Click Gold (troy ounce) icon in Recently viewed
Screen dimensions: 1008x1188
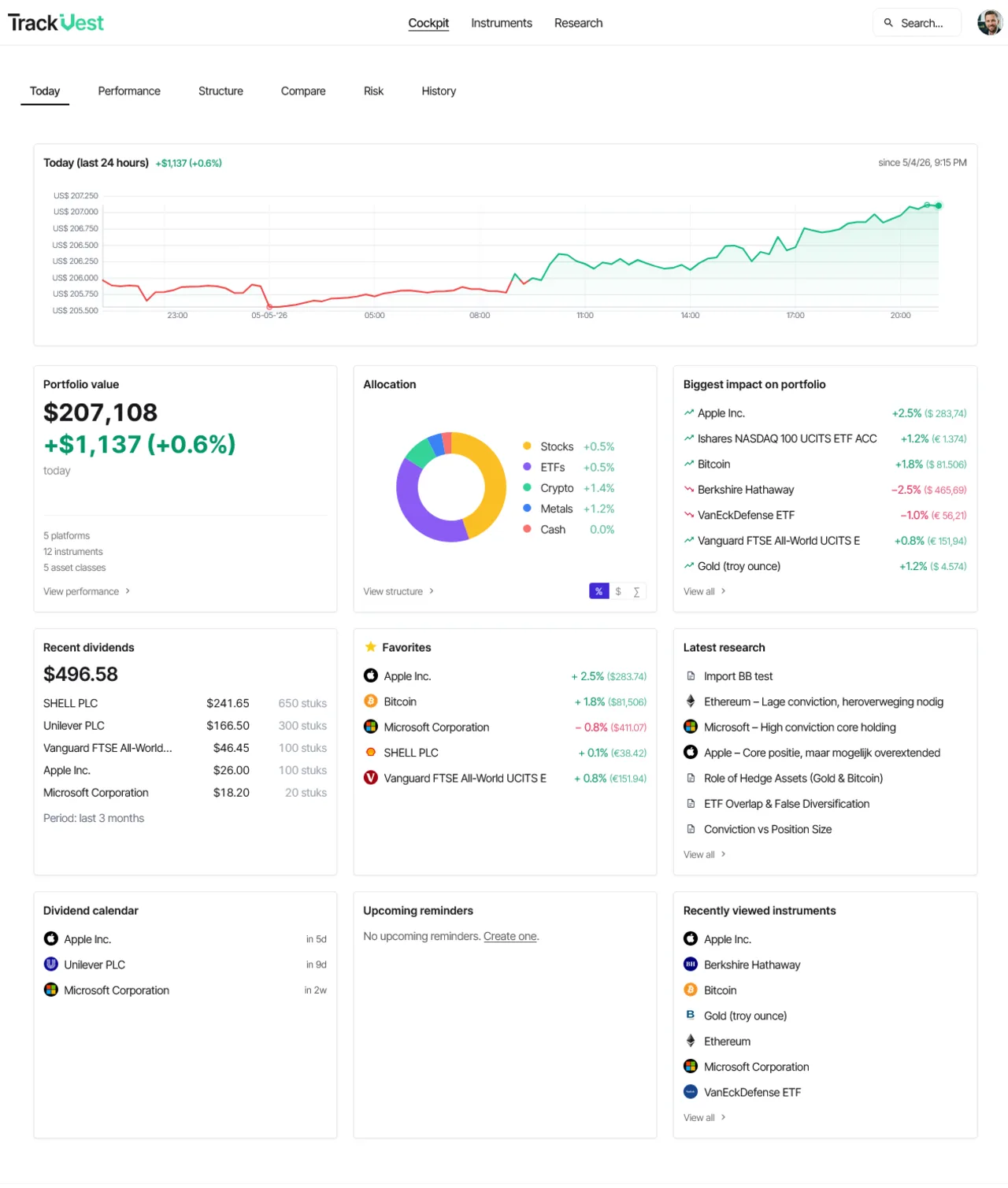pos(691,1016)
